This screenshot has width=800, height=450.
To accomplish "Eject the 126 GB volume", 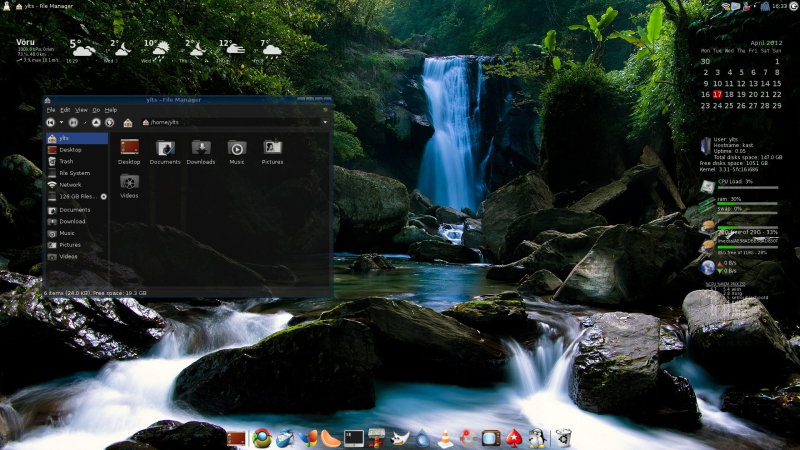I will (x=104, y=196).
